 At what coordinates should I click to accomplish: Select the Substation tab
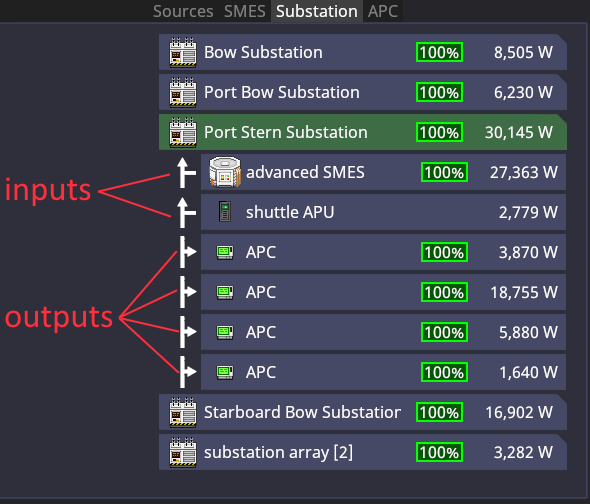point(317,11)
